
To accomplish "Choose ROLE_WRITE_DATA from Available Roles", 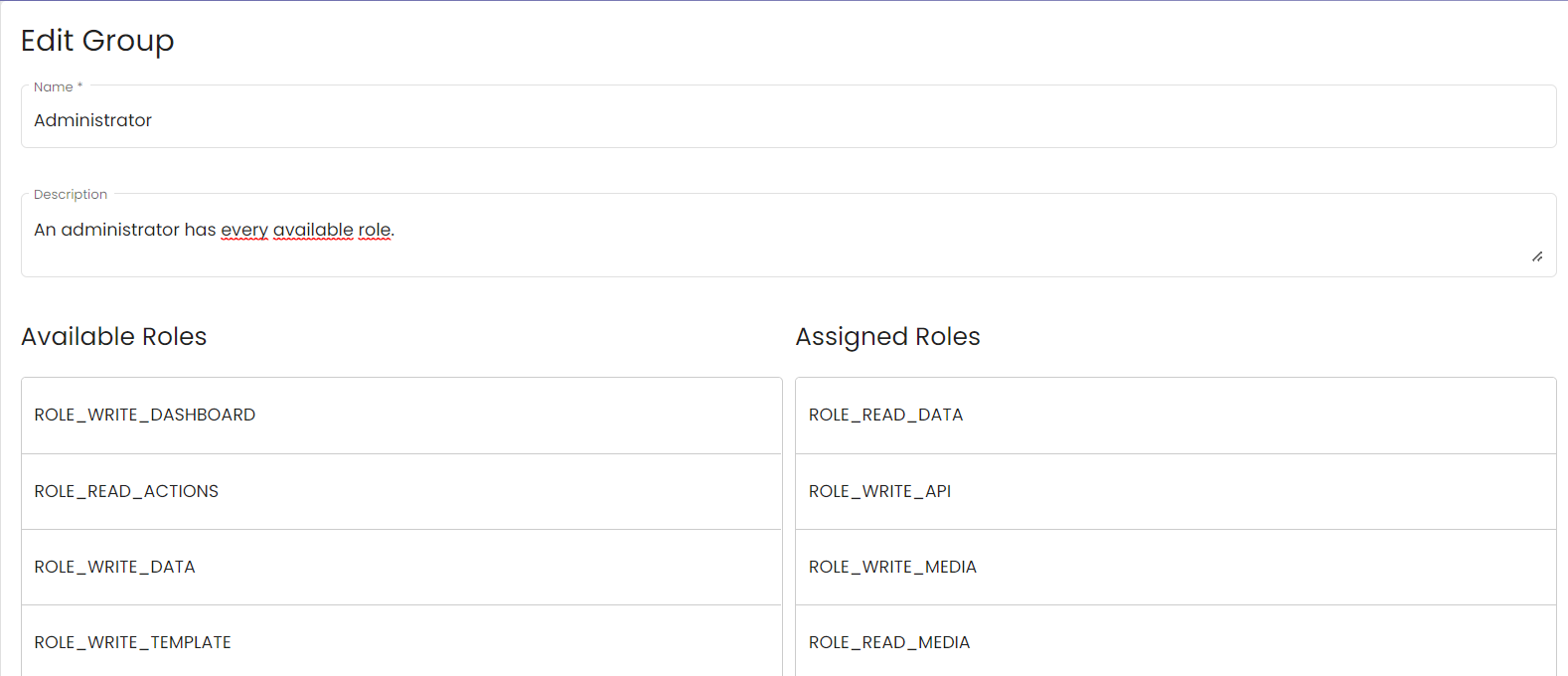I will [x=401, y=567].
